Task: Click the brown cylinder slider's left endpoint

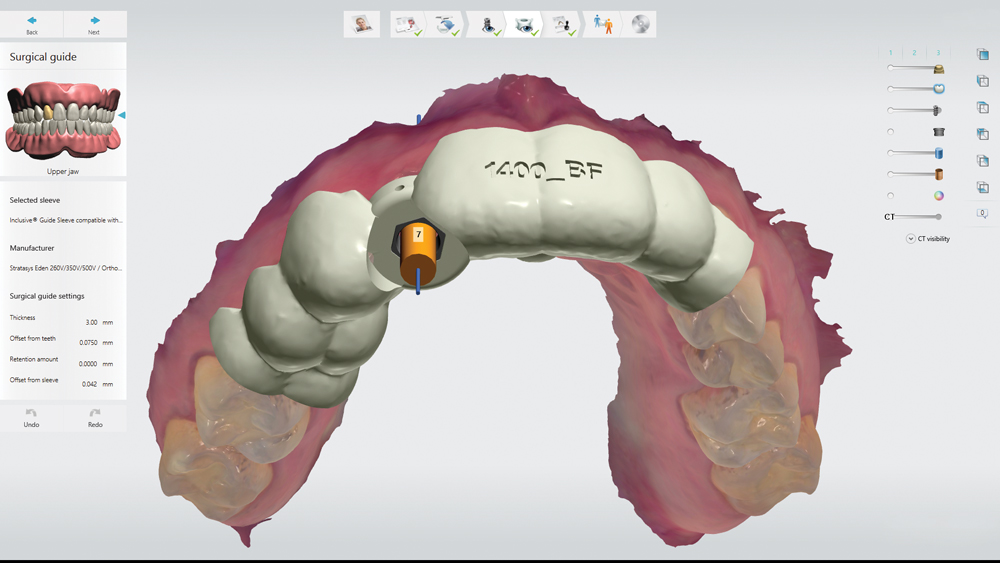Action: (890, 174)
